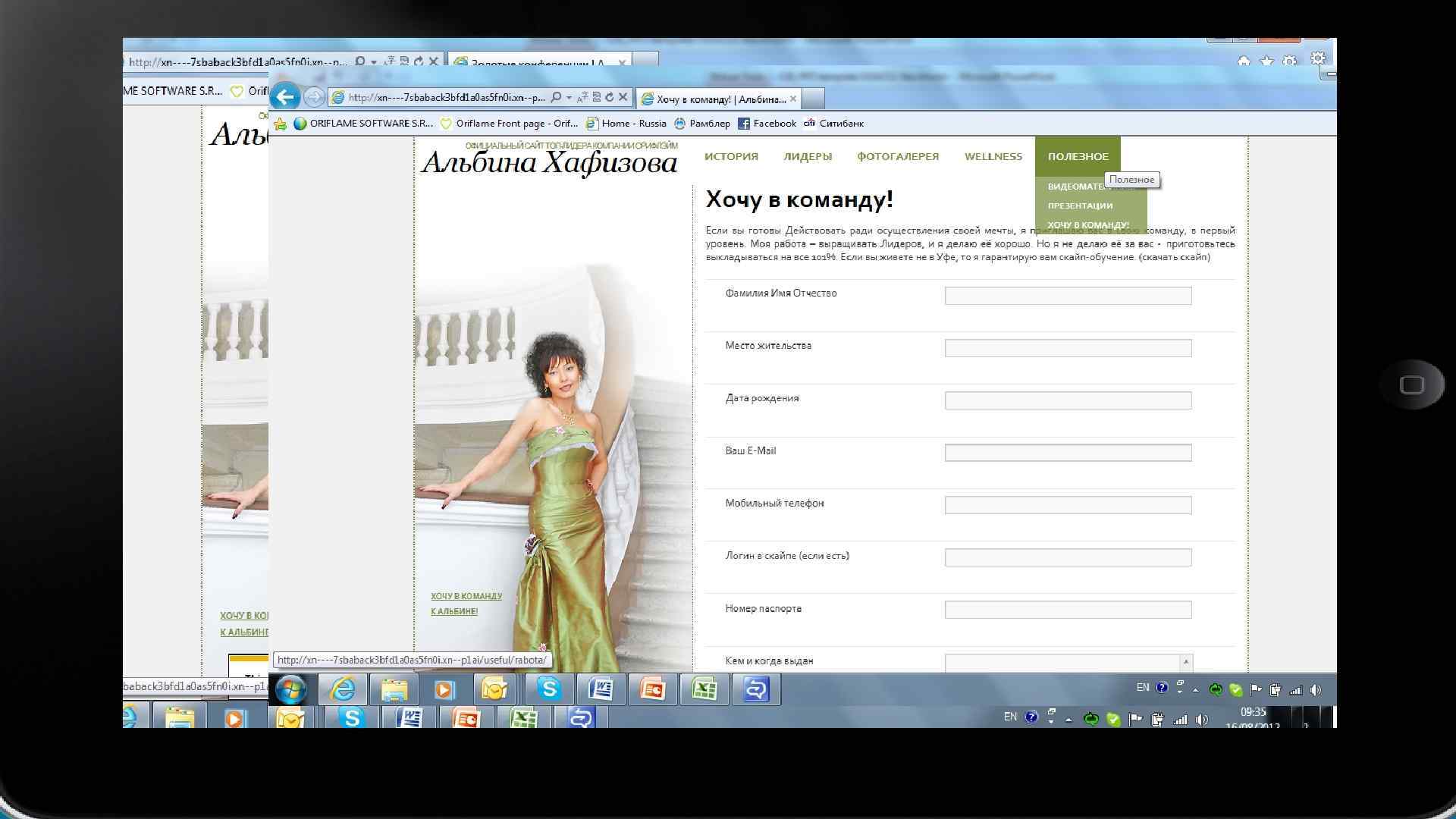Focus the Ваш E-Mail text field

tap(1068, 453)
